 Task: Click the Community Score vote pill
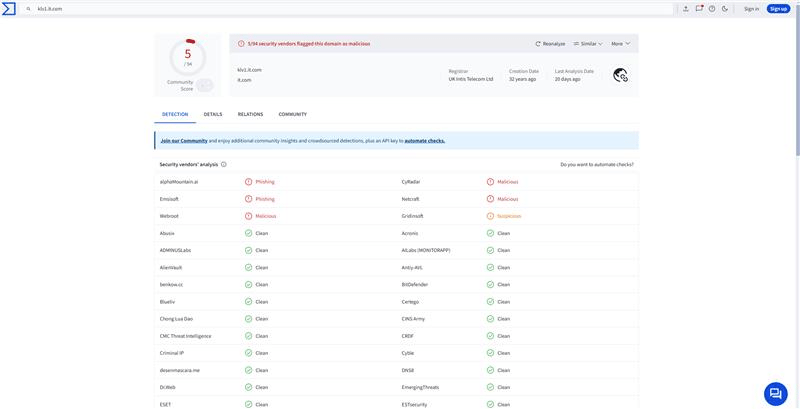pos(205,85)
